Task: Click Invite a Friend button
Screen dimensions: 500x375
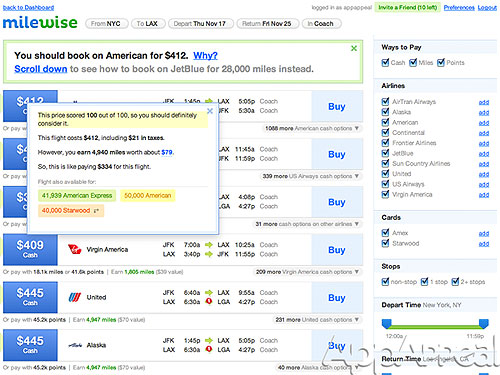Action: coord(408,7)
